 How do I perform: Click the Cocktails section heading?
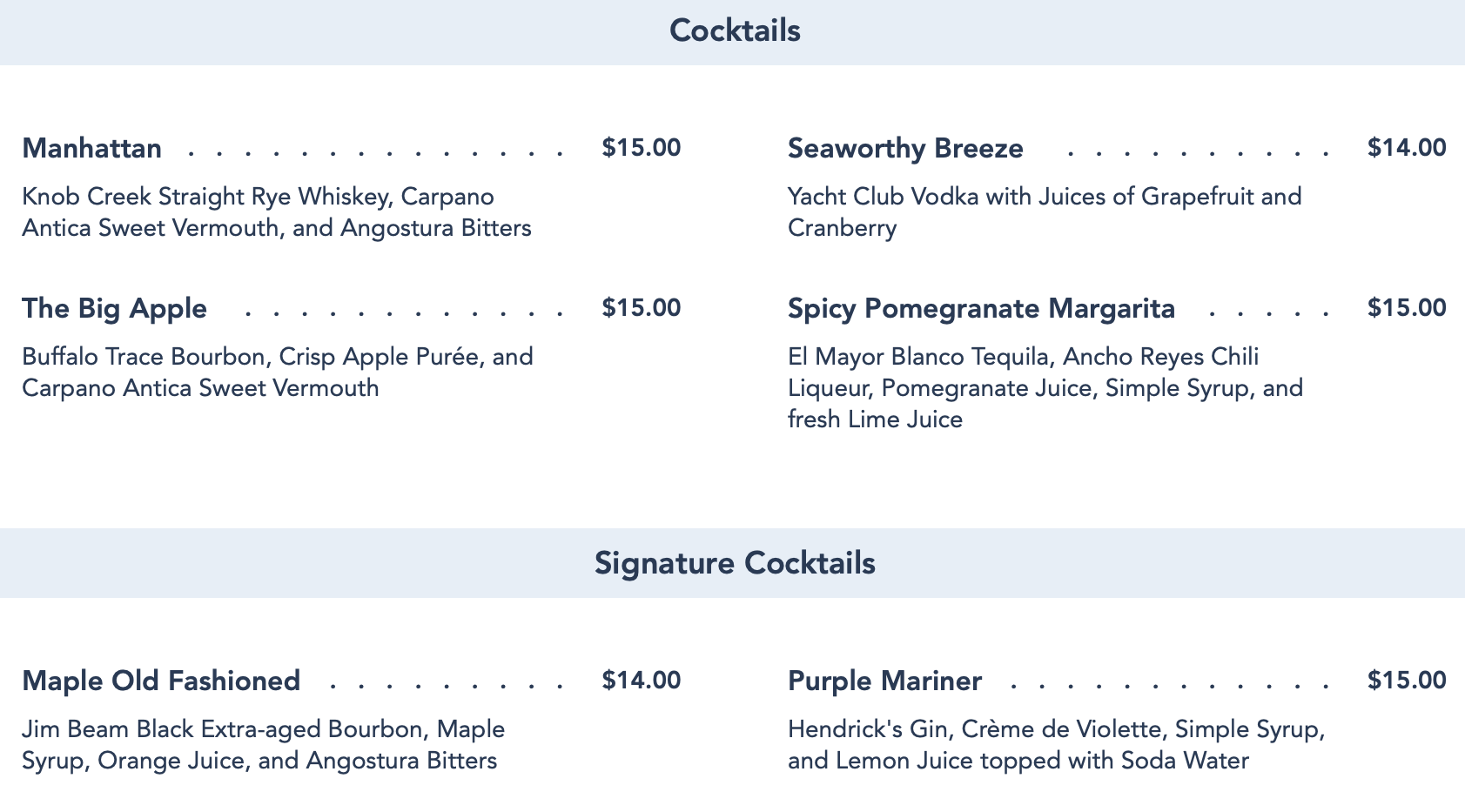click(735, 31)
